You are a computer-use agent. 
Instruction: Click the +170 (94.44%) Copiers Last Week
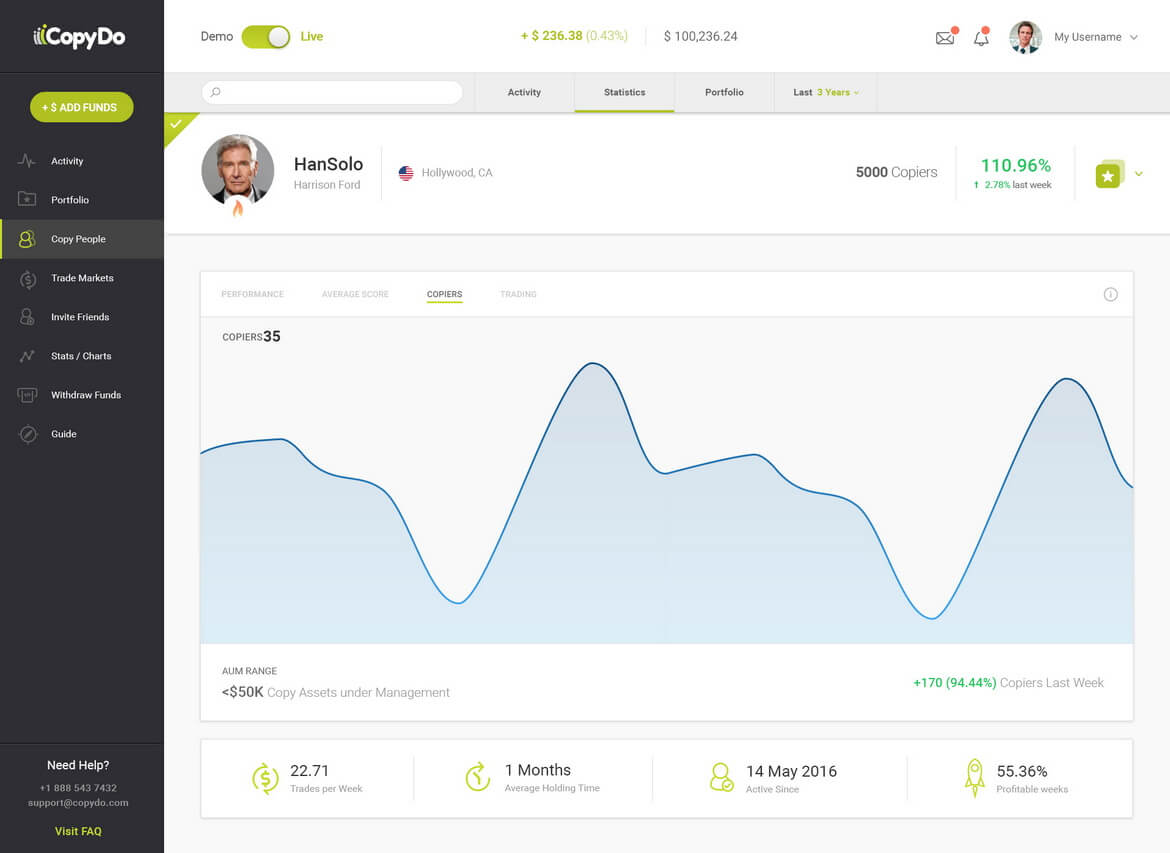[x=1008, y=683]
